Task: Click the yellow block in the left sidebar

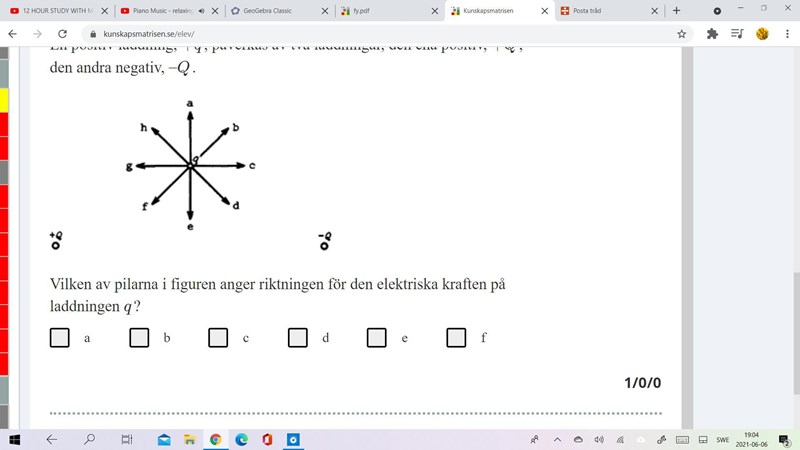Action: (x=4, y=100)
